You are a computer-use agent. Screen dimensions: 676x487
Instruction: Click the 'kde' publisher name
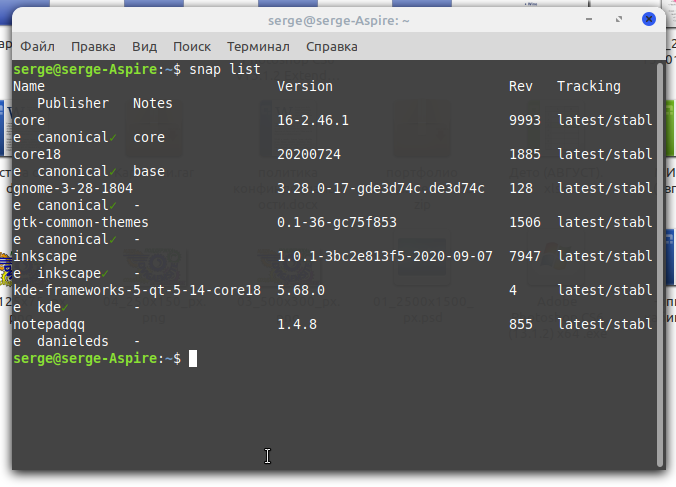[49, 307]
